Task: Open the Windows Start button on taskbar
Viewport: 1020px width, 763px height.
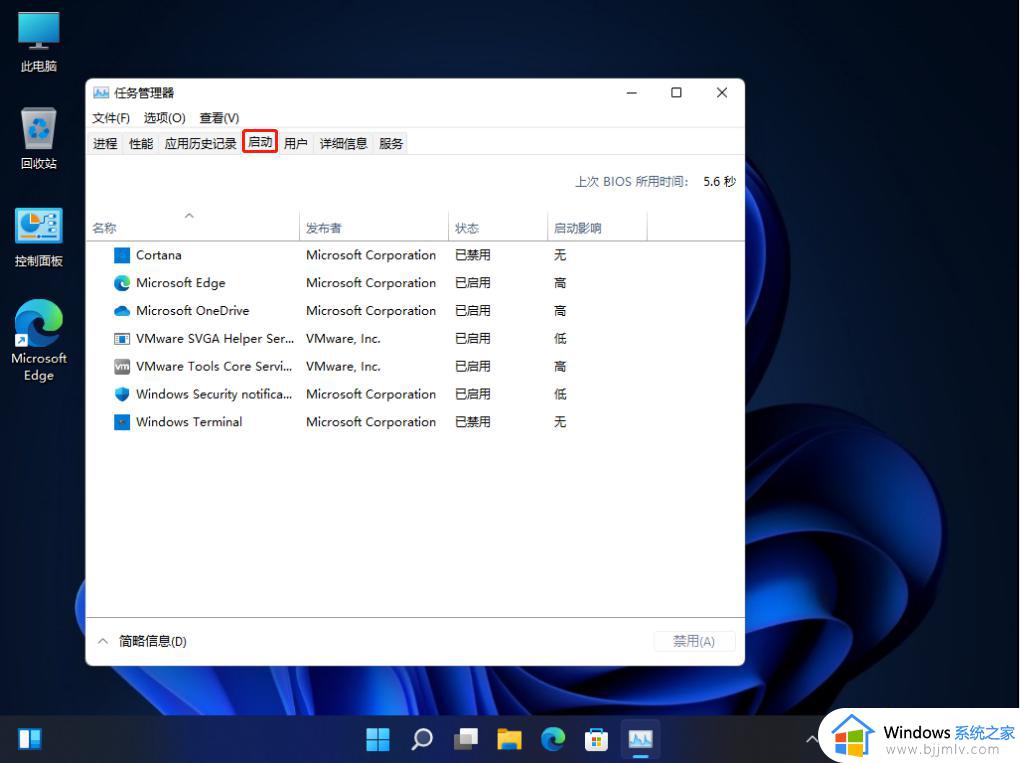Action: pyautogui.click(x=377, y=739)
